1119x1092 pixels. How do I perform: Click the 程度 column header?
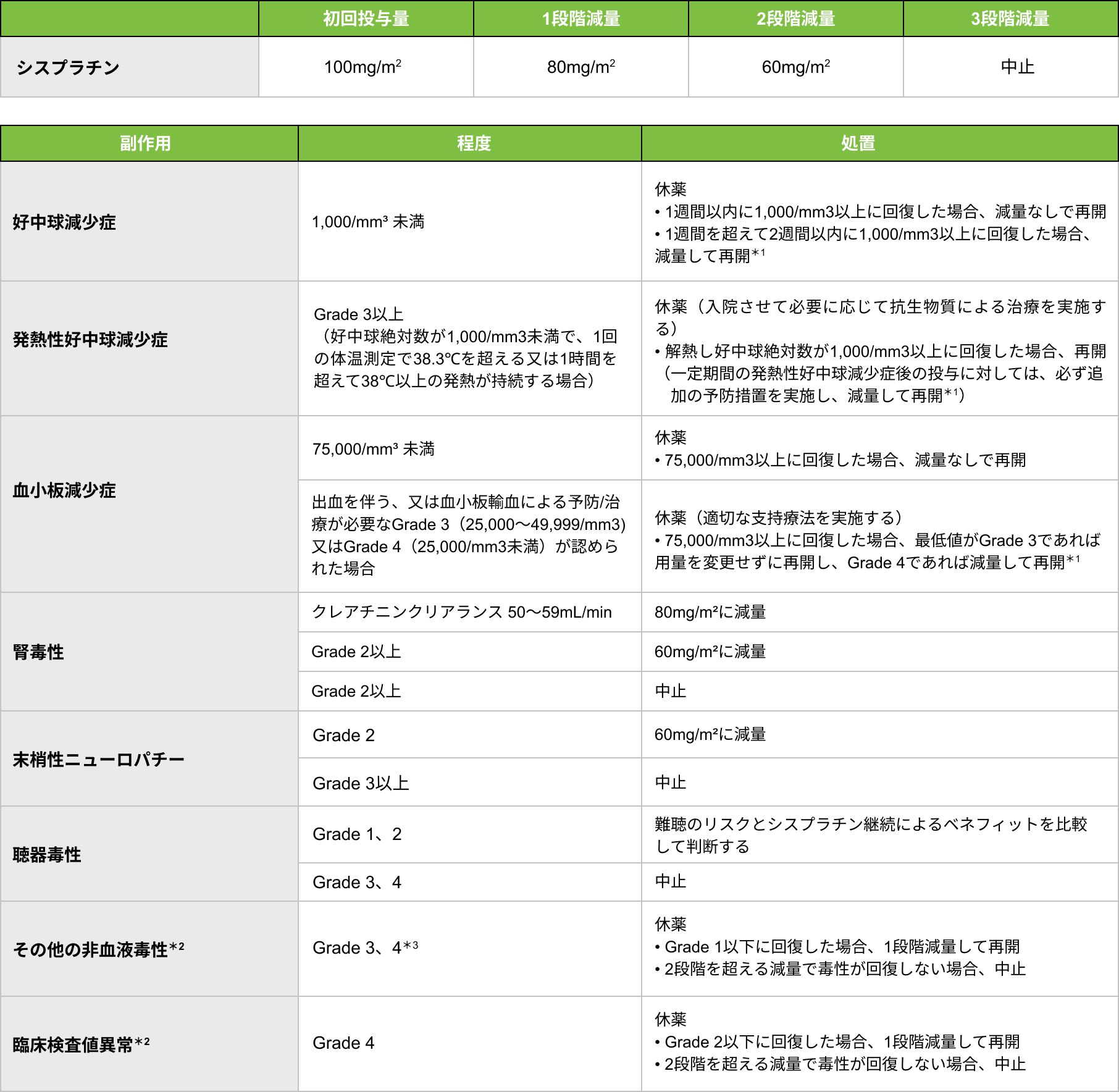coord(469,143)
